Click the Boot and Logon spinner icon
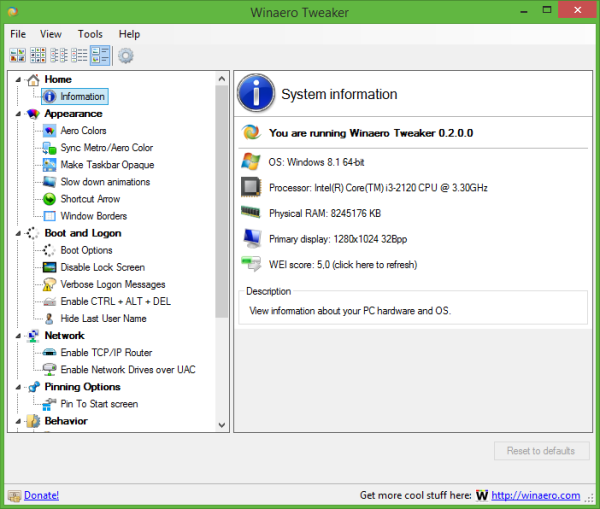This screenshot has height=509, width=600. (x=33, y=233)
